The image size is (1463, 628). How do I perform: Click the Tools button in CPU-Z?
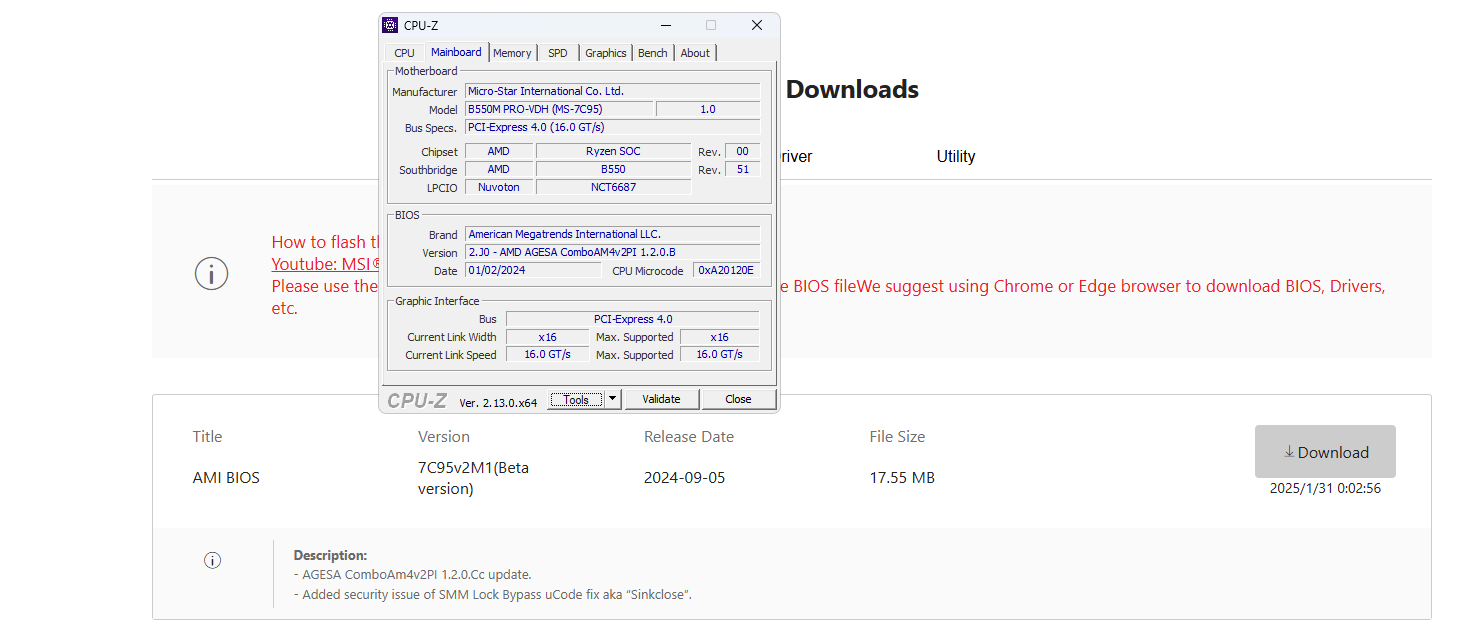click(x=576, y=399)
